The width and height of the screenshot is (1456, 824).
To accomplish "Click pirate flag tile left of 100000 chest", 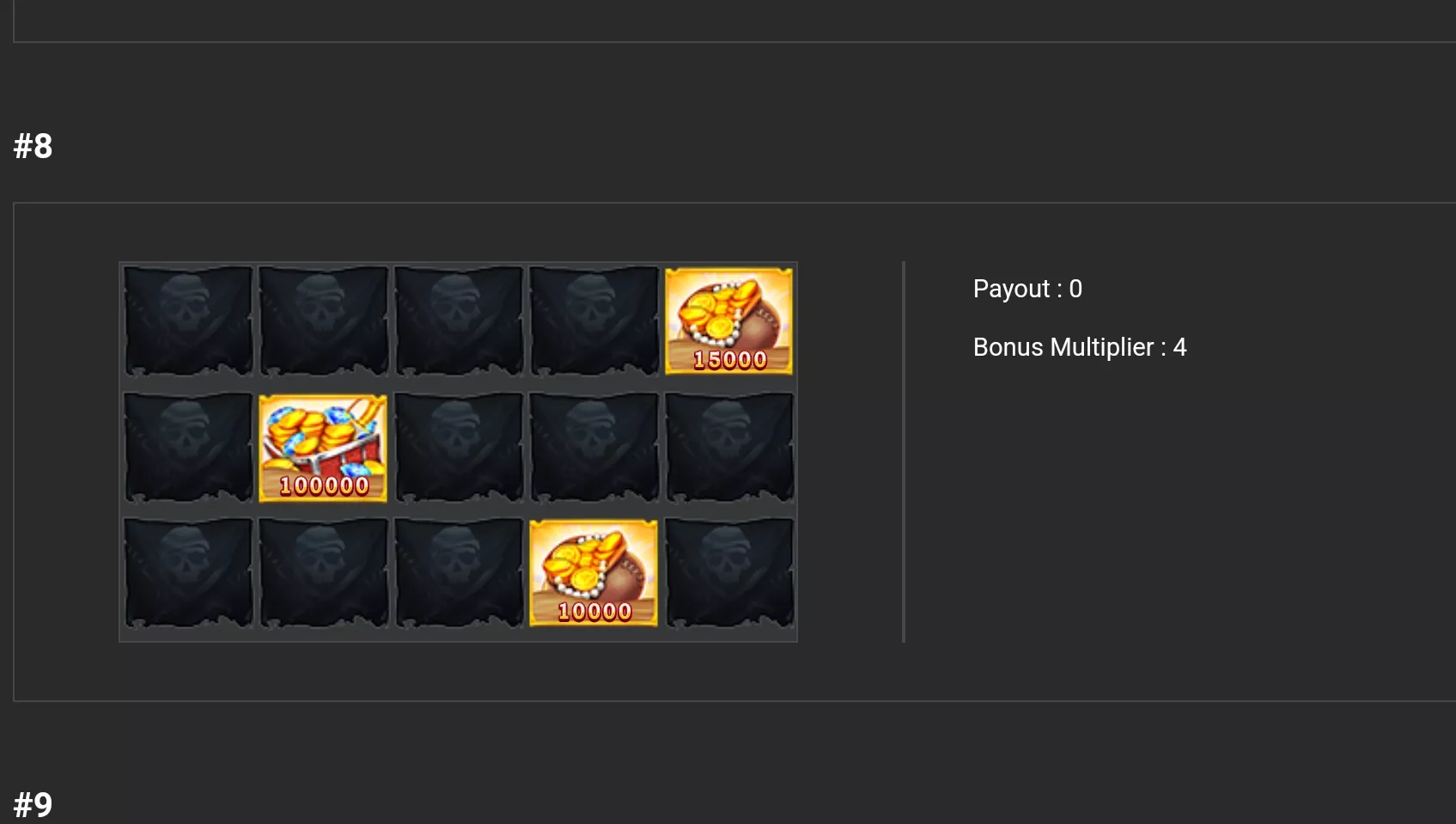I will click(188, 448).
